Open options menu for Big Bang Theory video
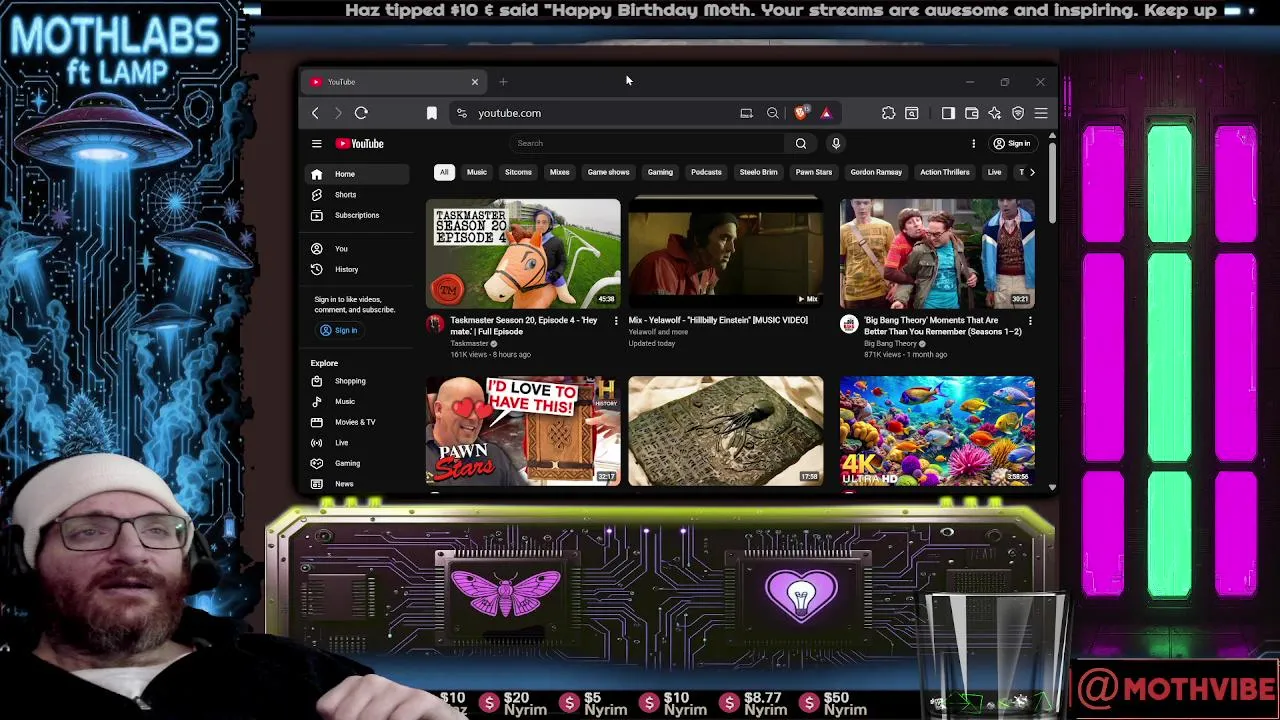Viewport: 1280px width, 720px height. pyautogui.click(x=1030, y=321)
